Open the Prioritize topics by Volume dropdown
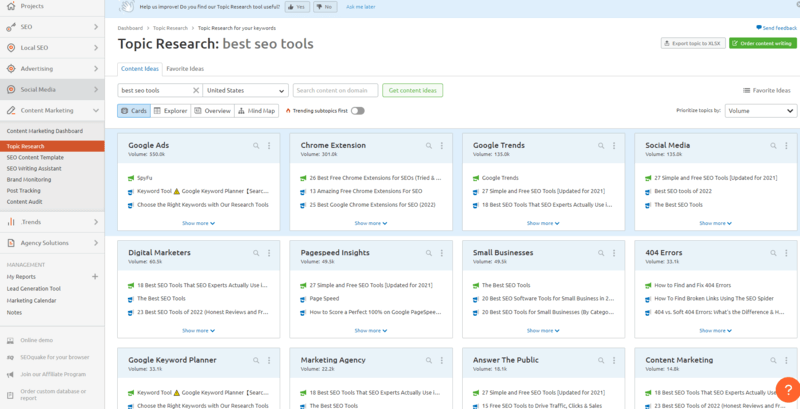Screen dimensions: 800x409 [x=758, y=111]
